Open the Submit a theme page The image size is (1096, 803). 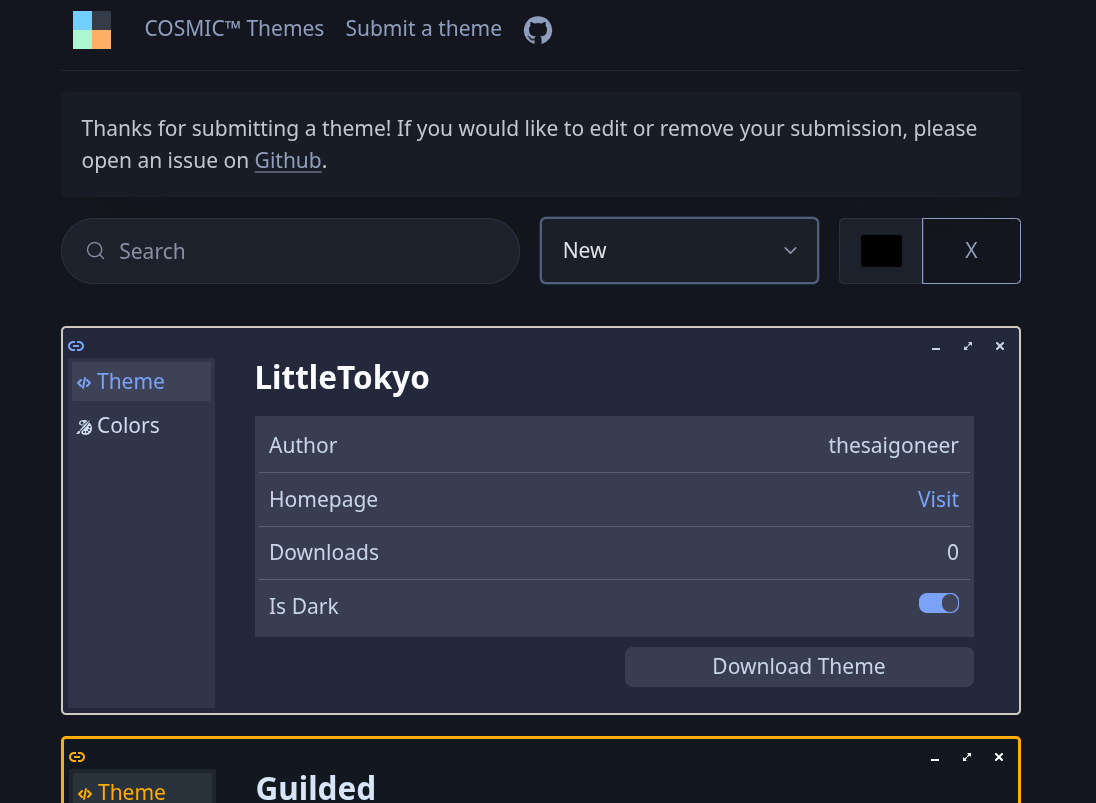pyautogui.click(x=423, y=29)
